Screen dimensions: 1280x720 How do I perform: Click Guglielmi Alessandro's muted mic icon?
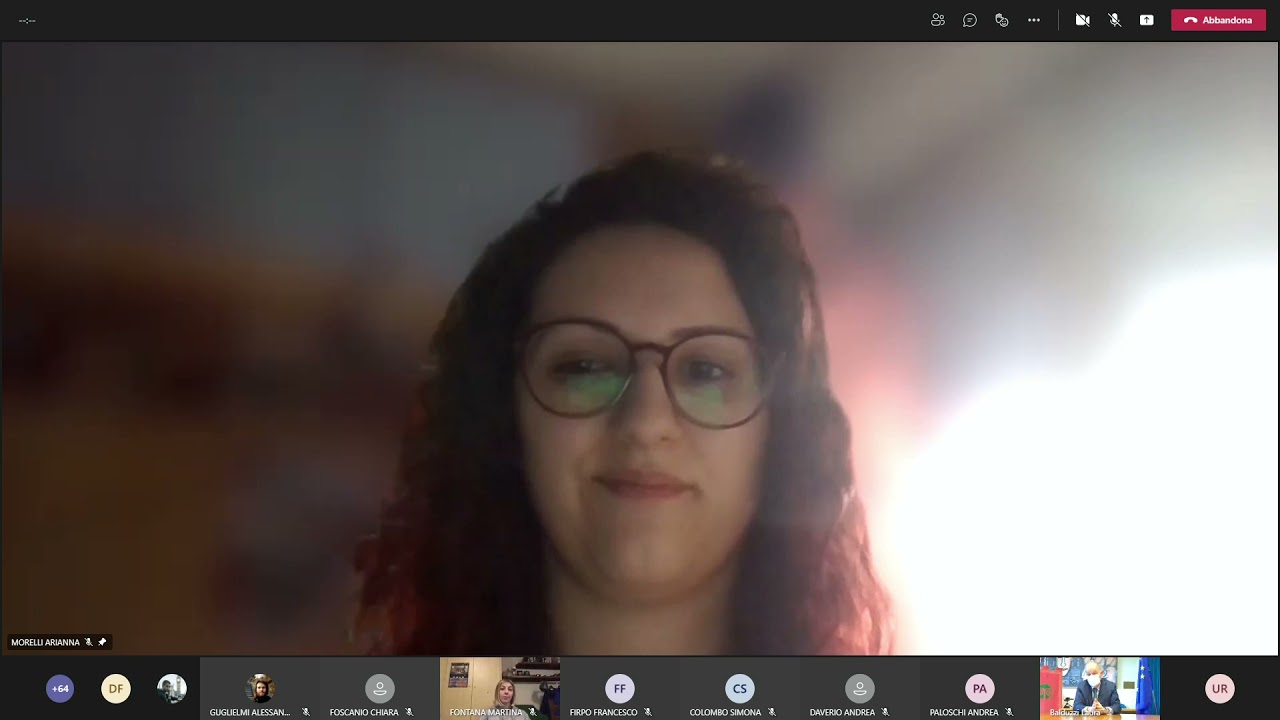tap(306, 712)
